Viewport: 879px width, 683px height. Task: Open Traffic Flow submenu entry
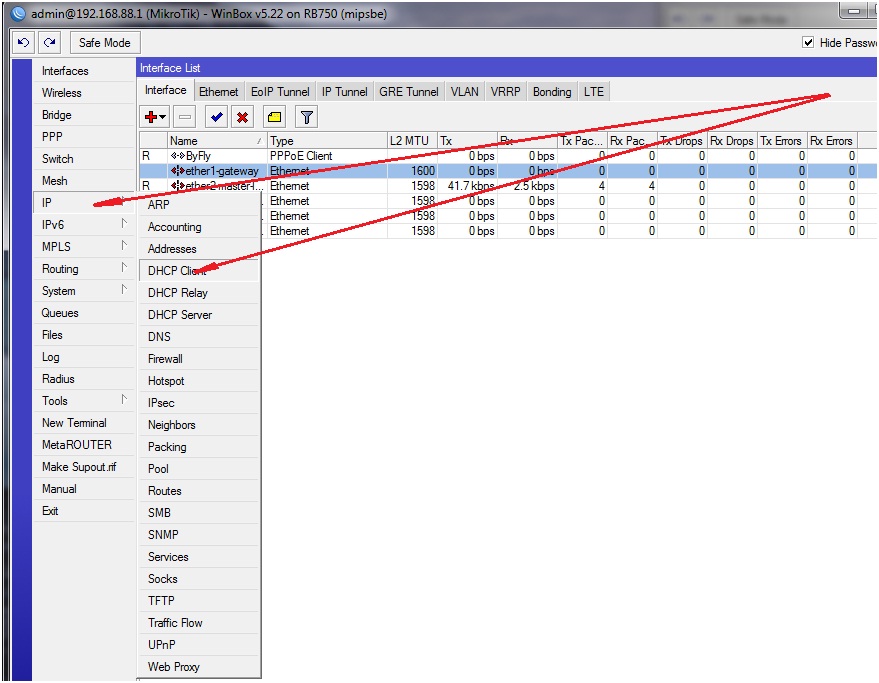pyautogui.click(x=199, y=623)
